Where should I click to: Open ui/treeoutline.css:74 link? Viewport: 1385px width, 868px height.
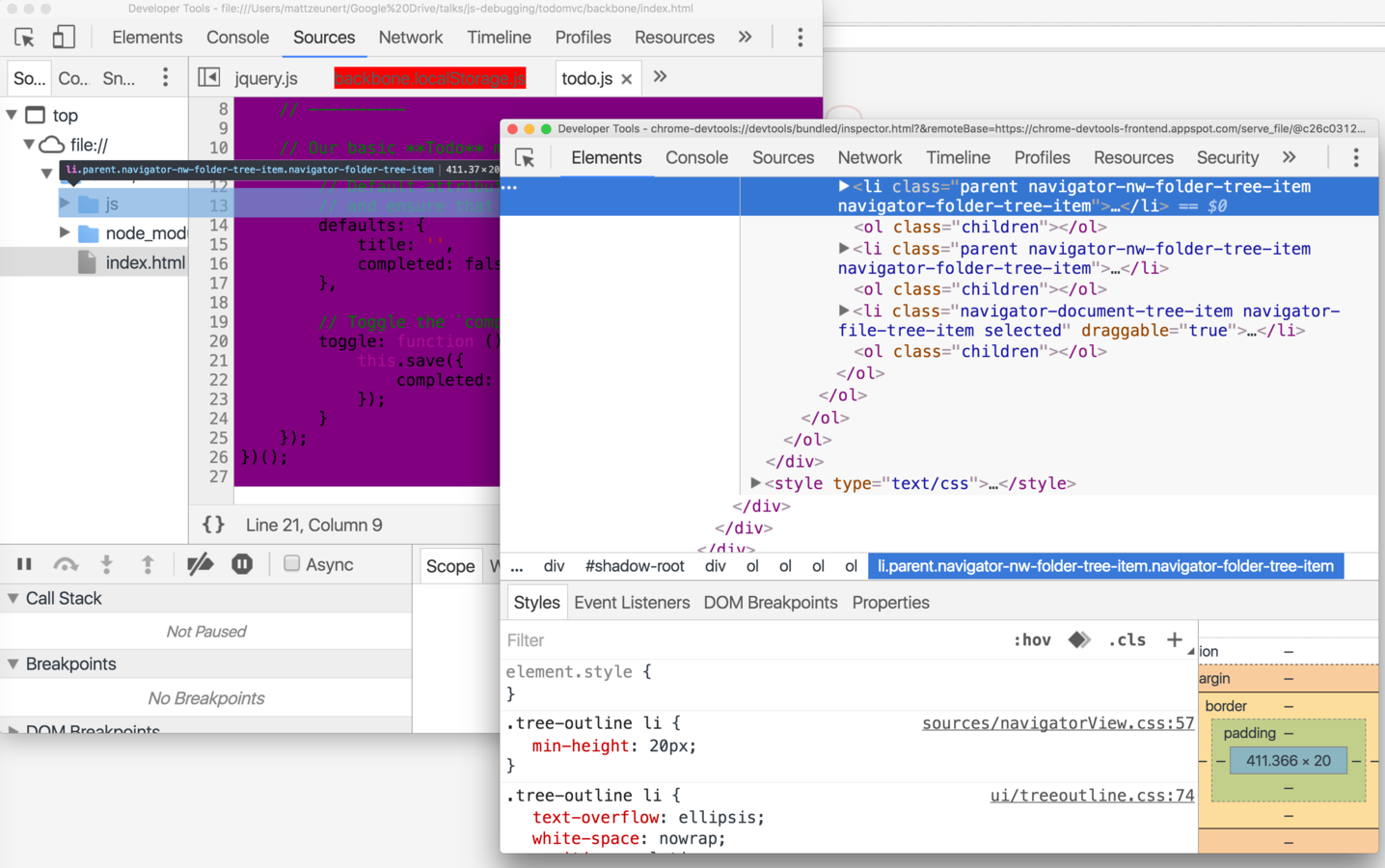1092,796
